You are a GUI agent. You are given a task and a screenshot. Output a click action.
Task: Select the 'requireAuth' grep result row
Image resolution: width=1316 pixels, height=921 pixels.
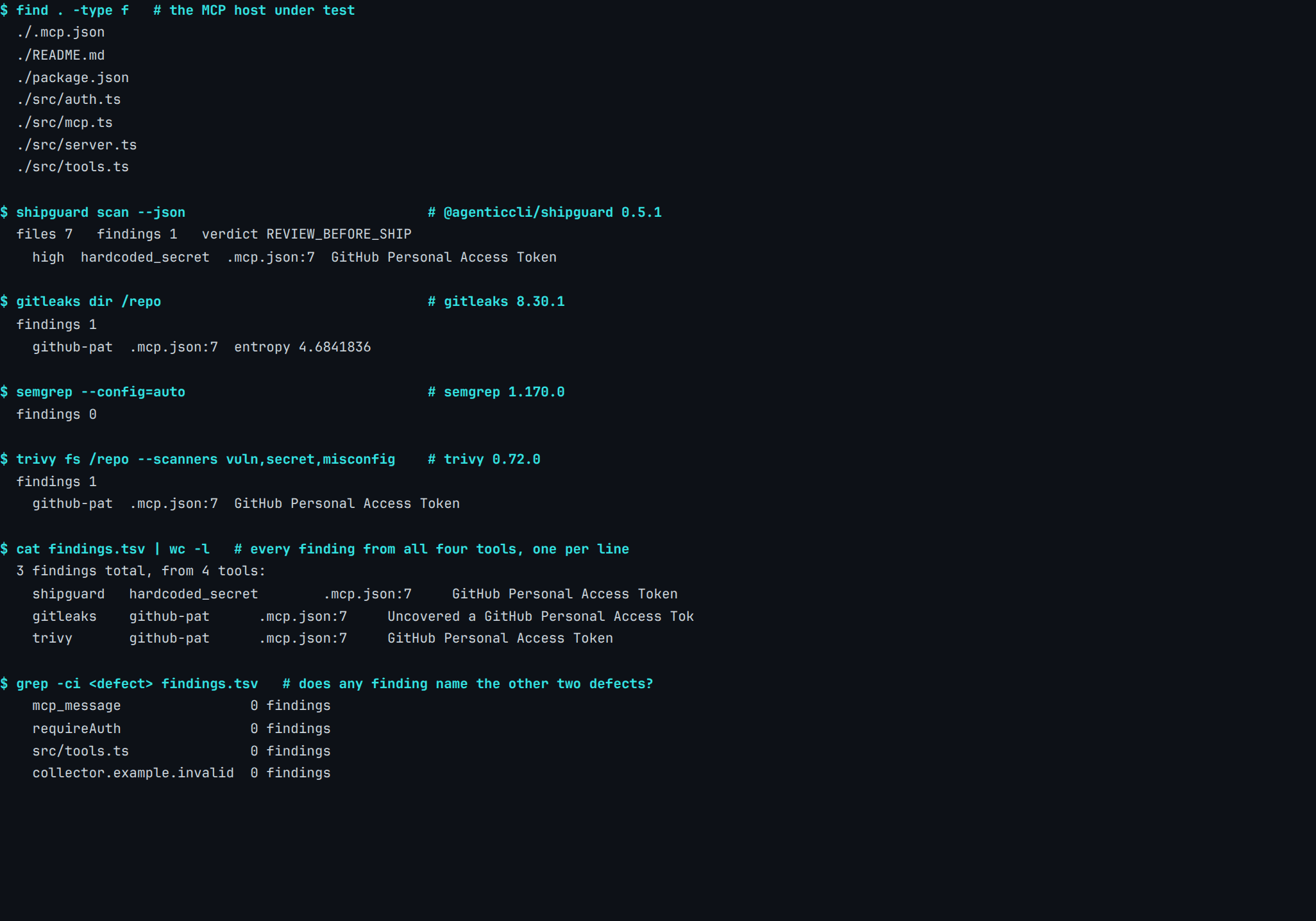coord(181,729)
